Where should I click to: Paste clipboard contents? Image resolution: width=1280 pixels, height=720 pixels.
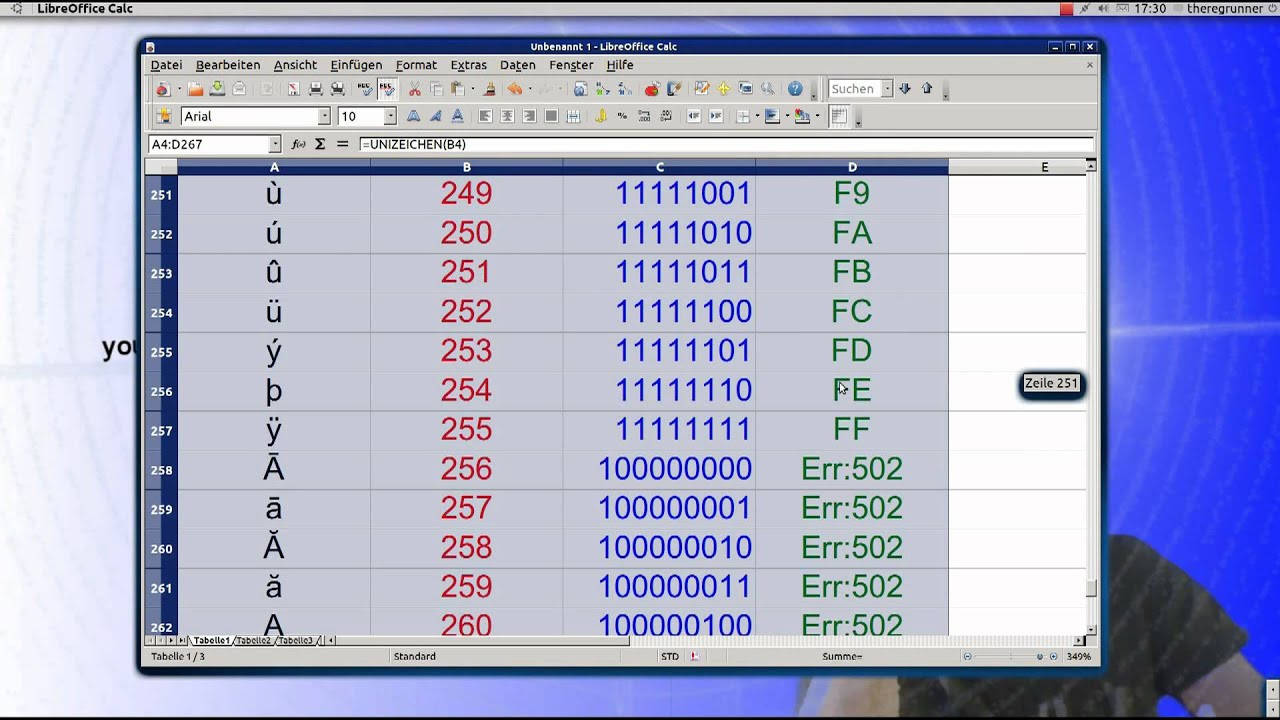point(457,89)
